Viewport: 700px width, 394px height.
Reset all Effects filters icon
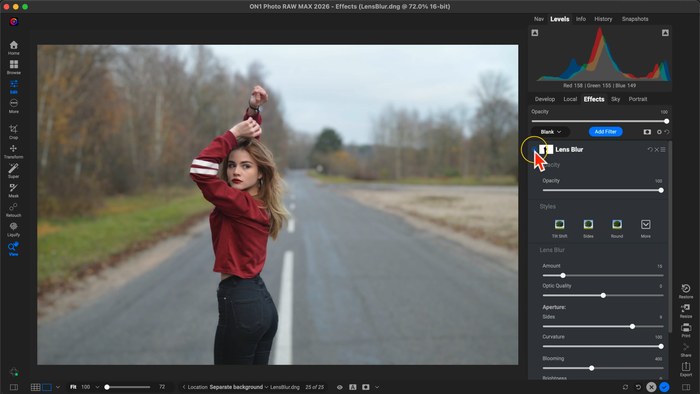(x=667, y=132)
